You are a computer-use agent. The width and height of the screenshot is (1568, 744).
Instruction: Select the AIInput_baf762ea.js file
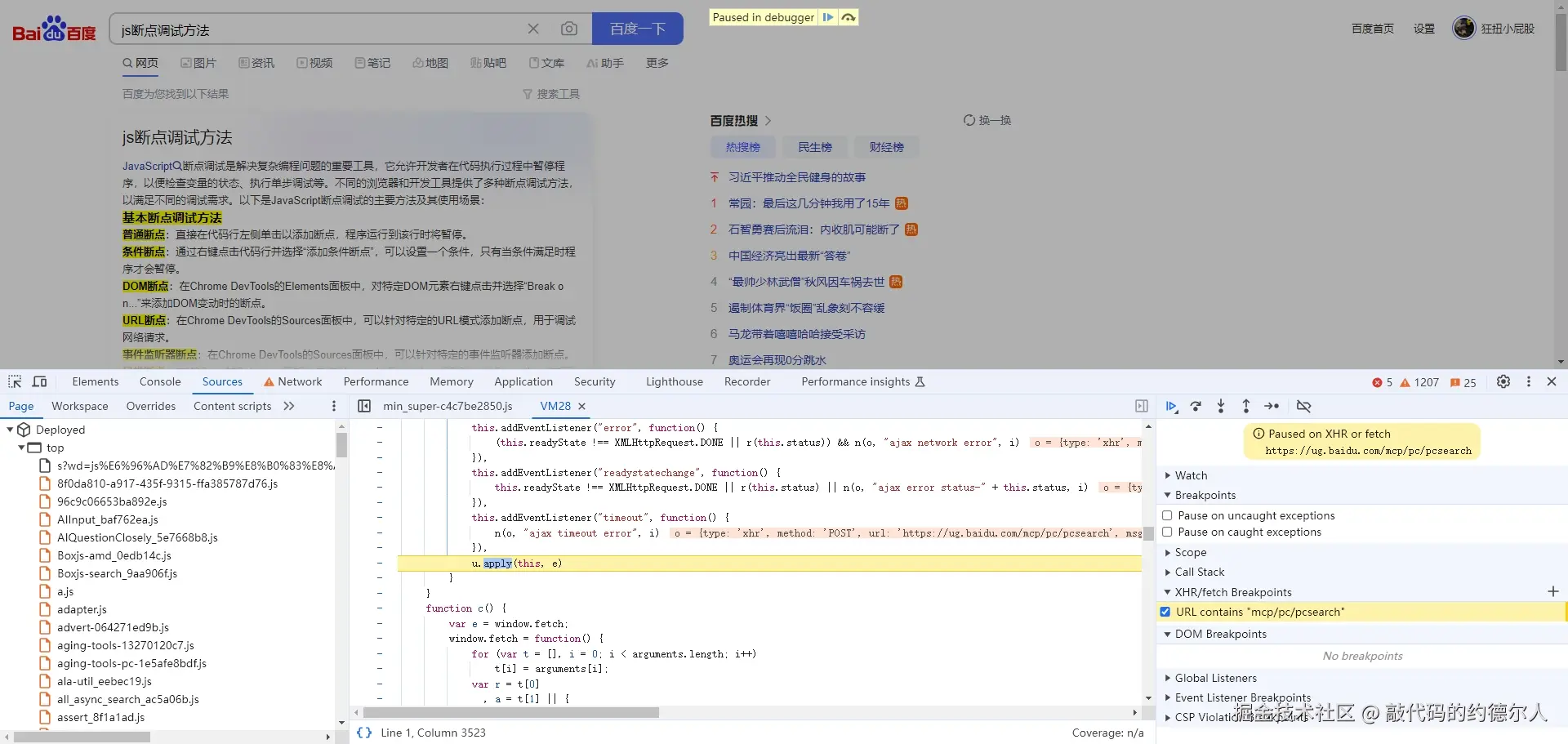108,519
